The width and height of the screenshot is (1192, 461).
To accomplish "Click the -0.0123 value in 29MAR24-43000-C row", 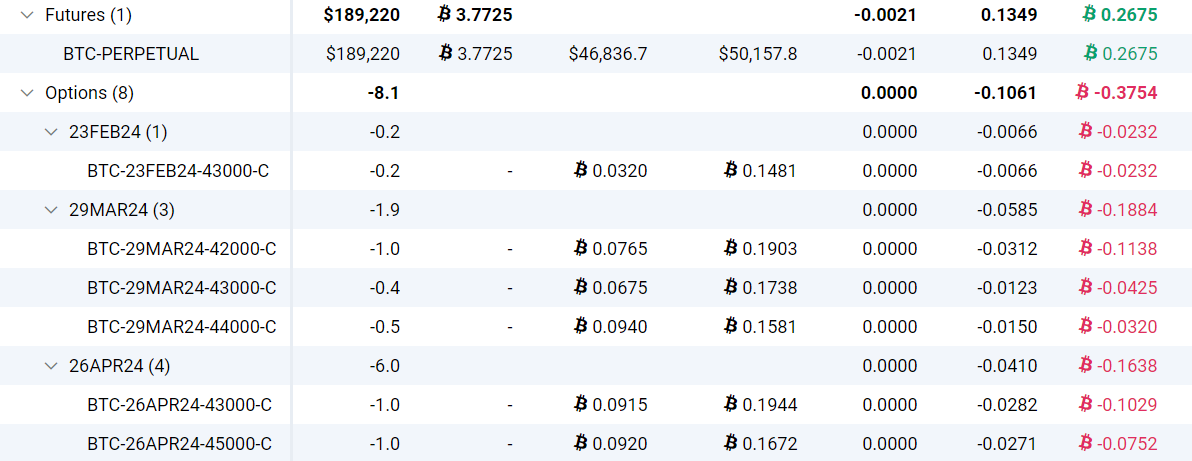I will 1007,288.
